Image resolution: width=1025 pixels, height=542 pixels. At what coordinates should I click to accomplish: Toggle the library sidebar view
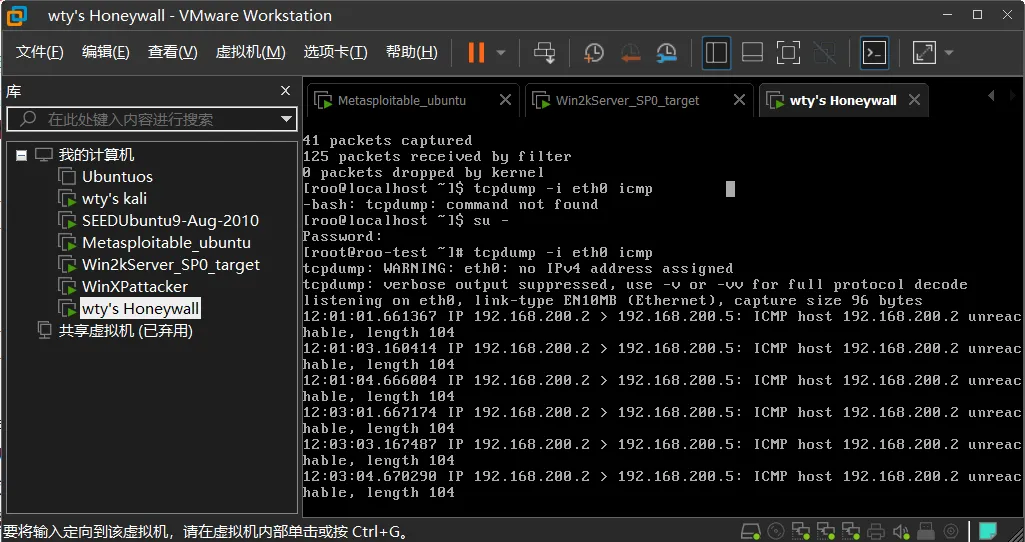click(x=716, y=52)
